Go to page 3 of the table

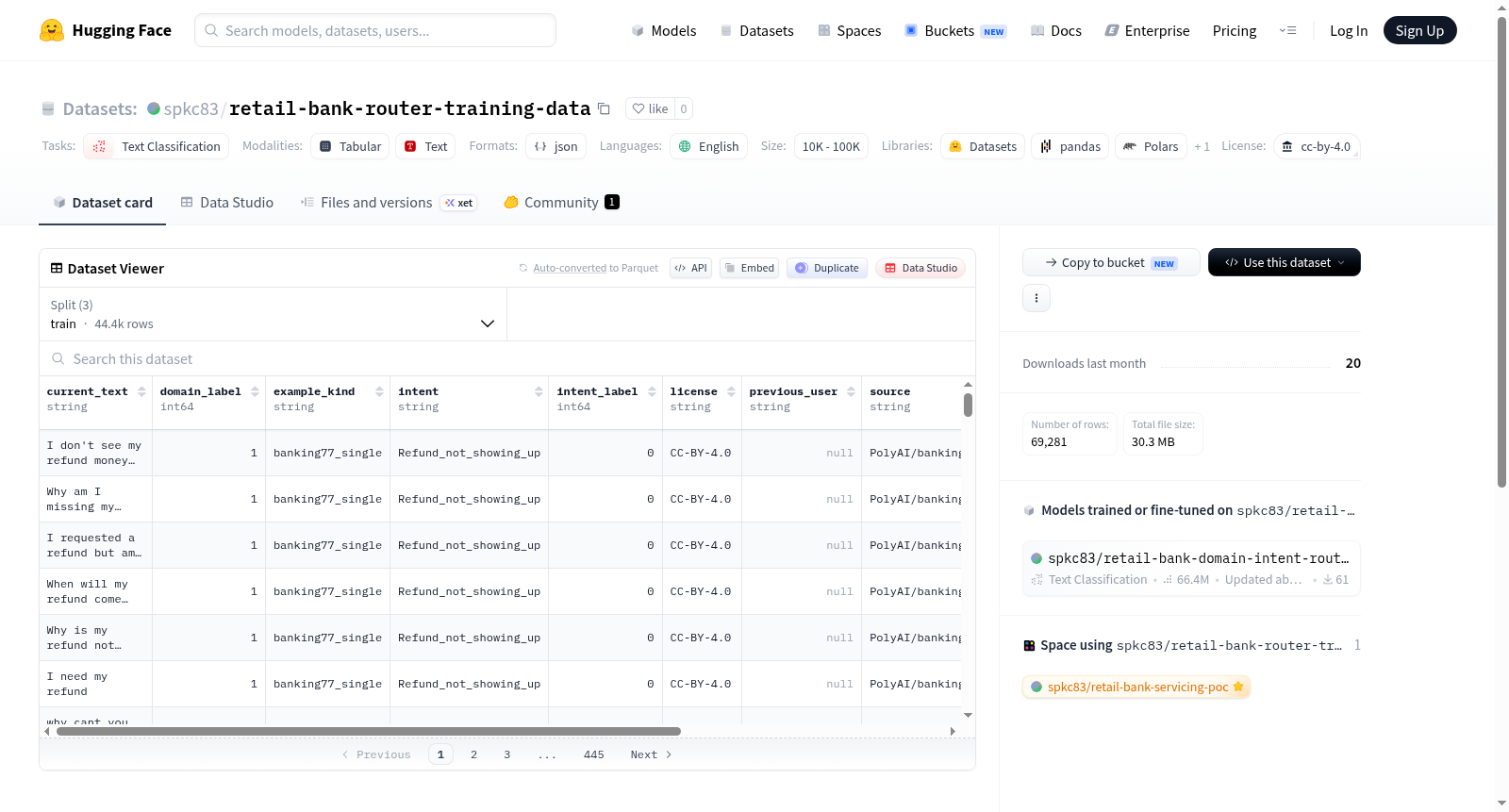tap(506, 754)
